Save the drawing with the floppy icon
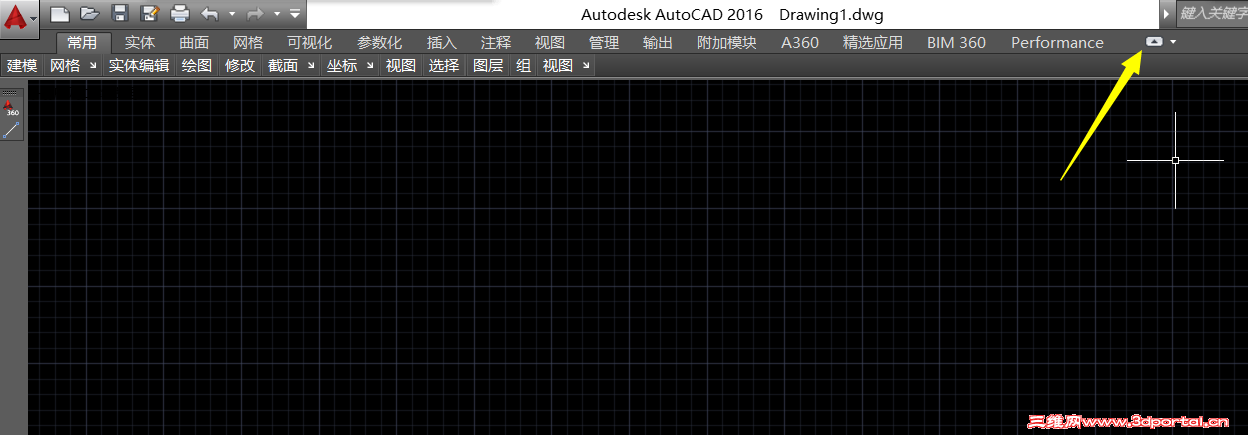 click(120, 14)
